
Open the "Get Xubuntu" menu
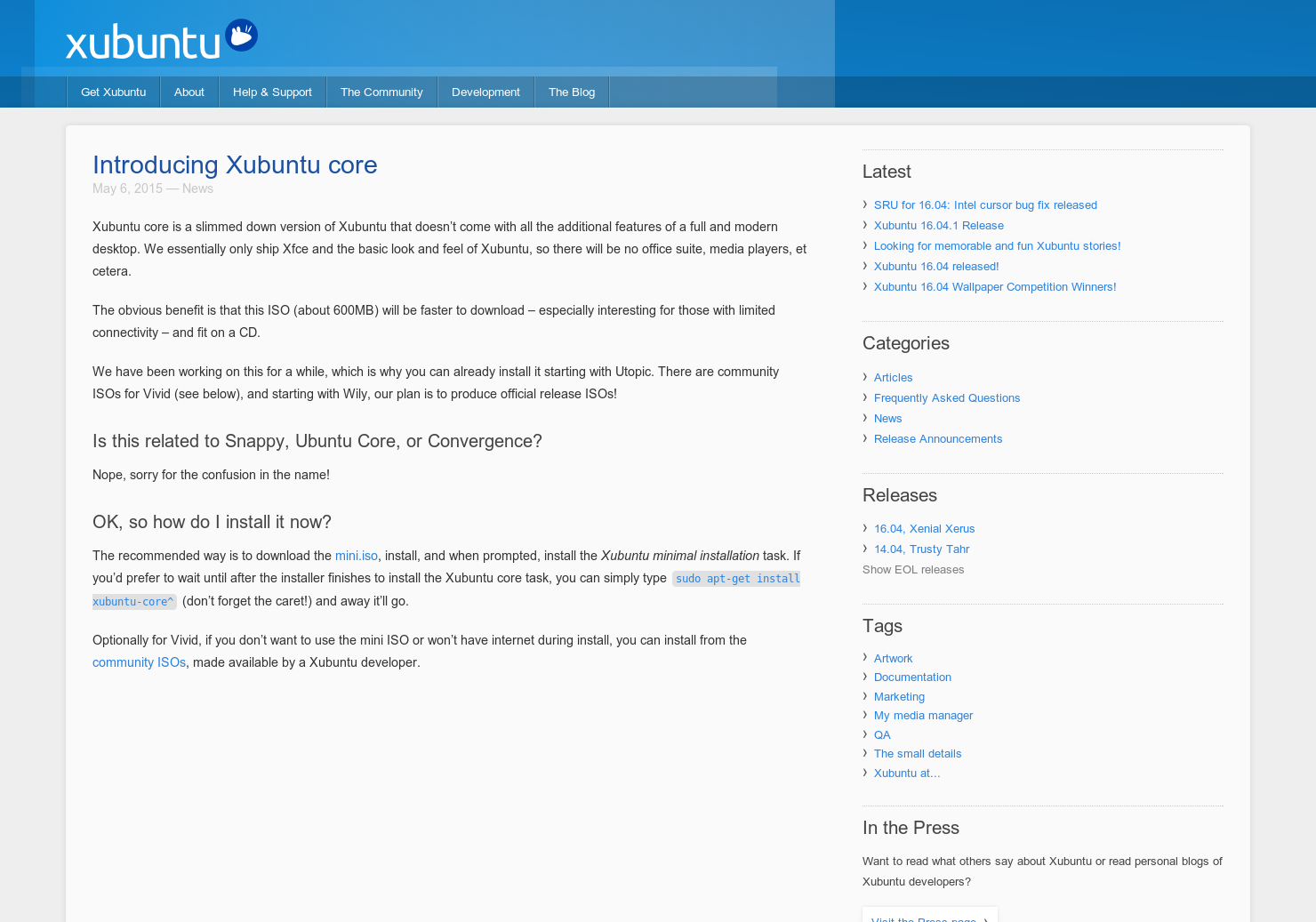coord(113,92)
